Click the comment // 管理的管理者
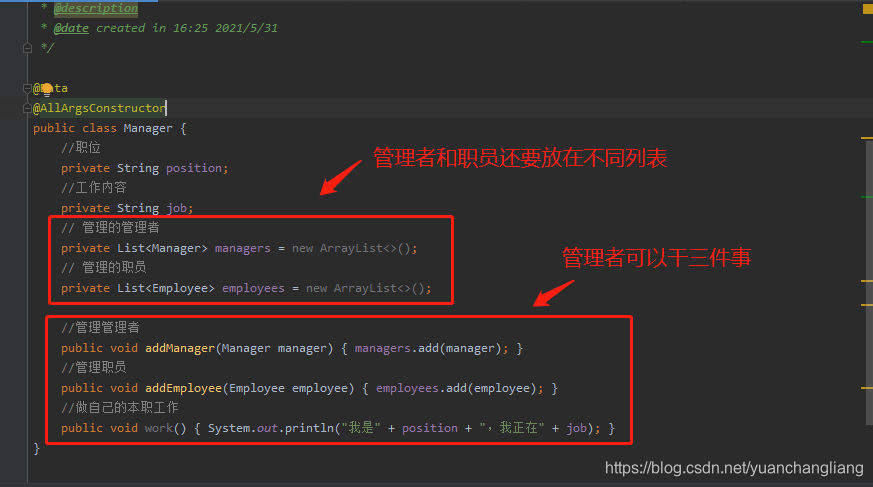The width and height of the screenshot is (873, 487). (110, 228)
